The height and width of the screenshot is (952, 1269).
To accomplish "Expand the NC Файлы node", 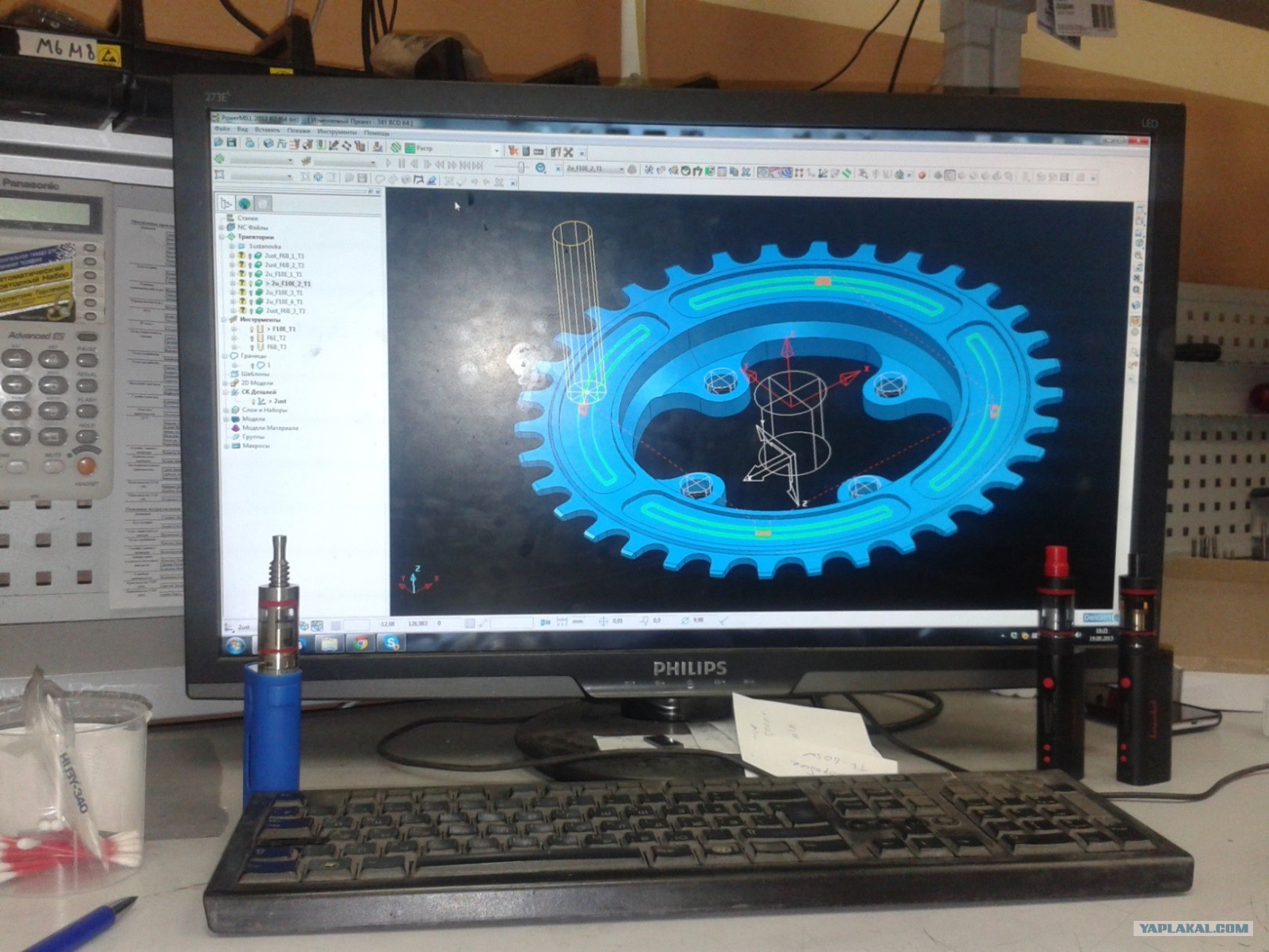I will [221, 227].
